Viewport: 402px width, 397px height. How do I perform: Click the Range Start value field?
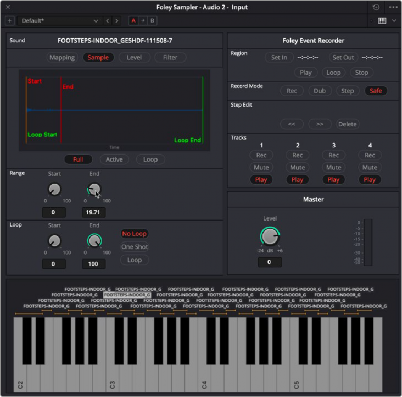(x=54, y=212)
